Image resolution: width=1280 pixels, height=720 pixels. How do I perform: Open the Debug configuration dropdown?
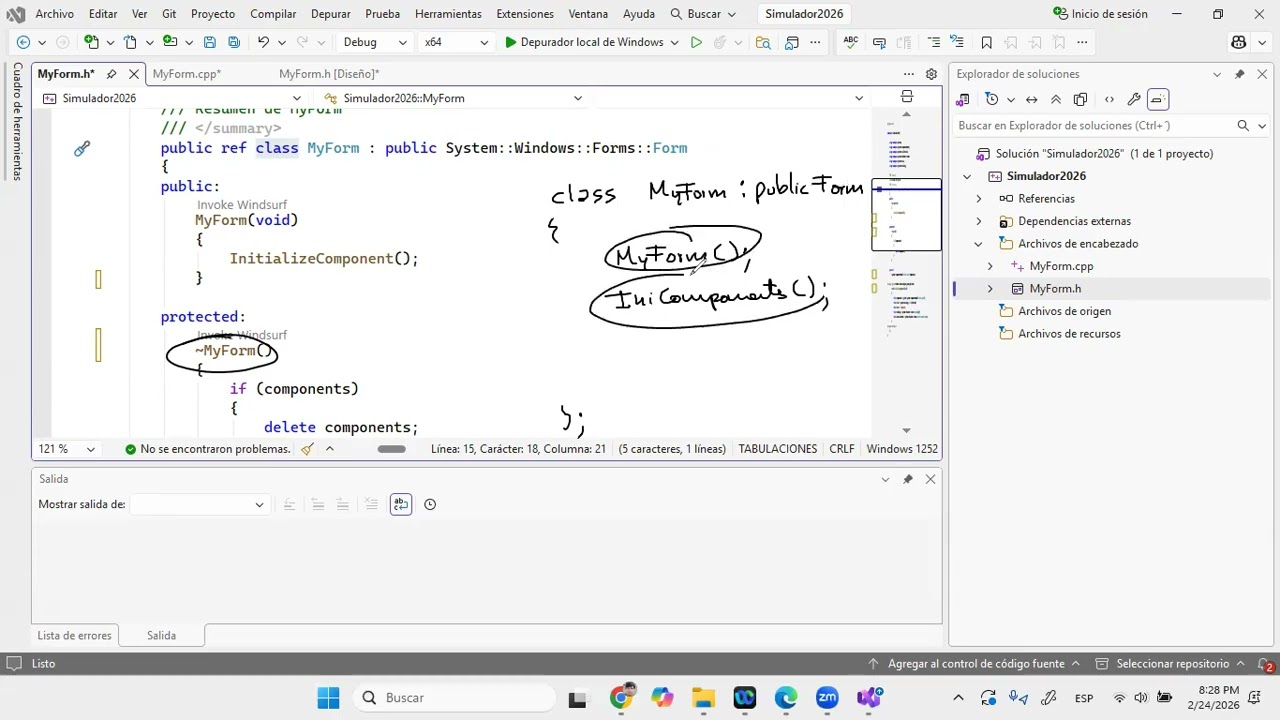375,42
